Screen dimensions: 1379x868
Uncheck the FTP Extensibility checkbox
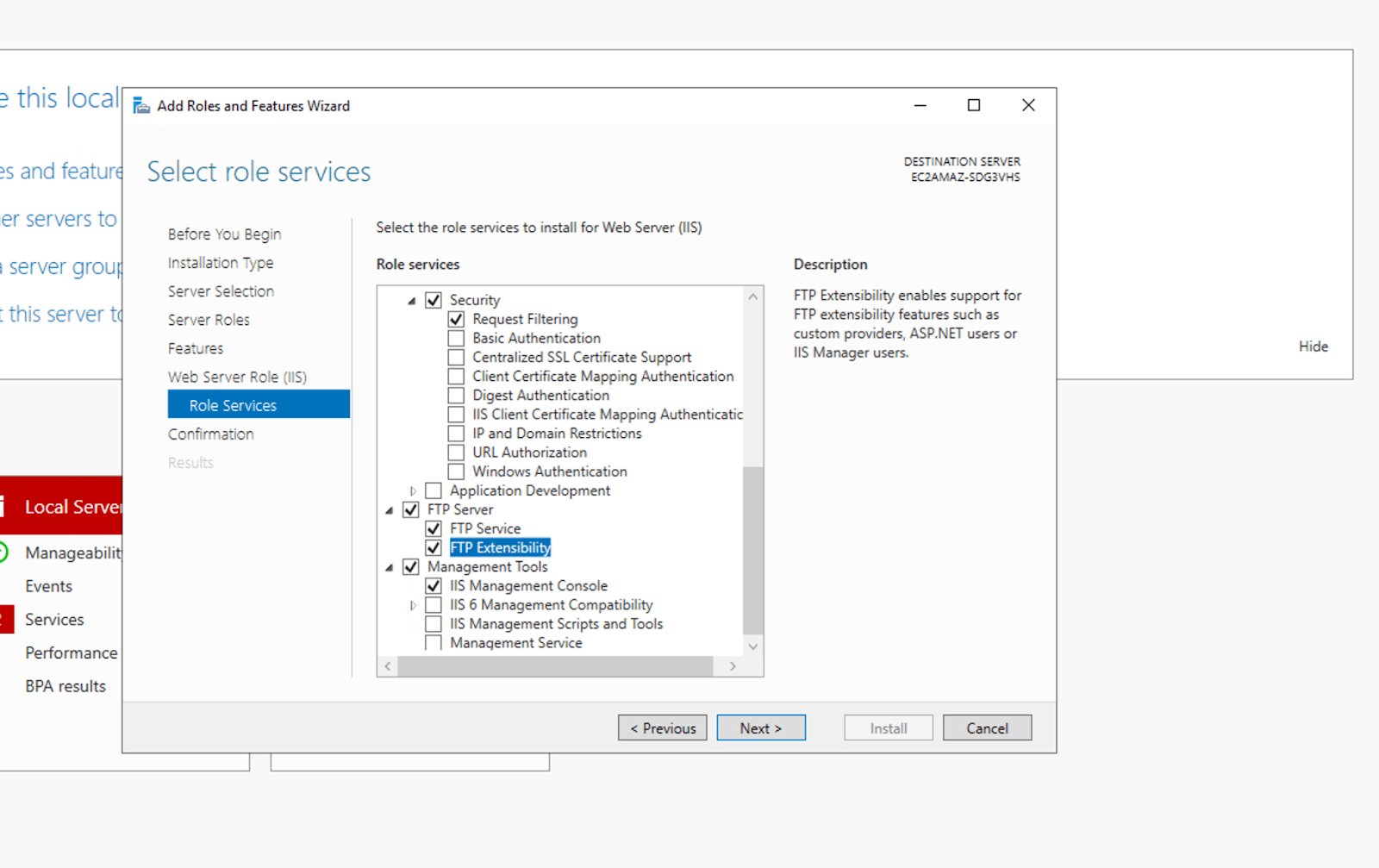coord(434,547)
